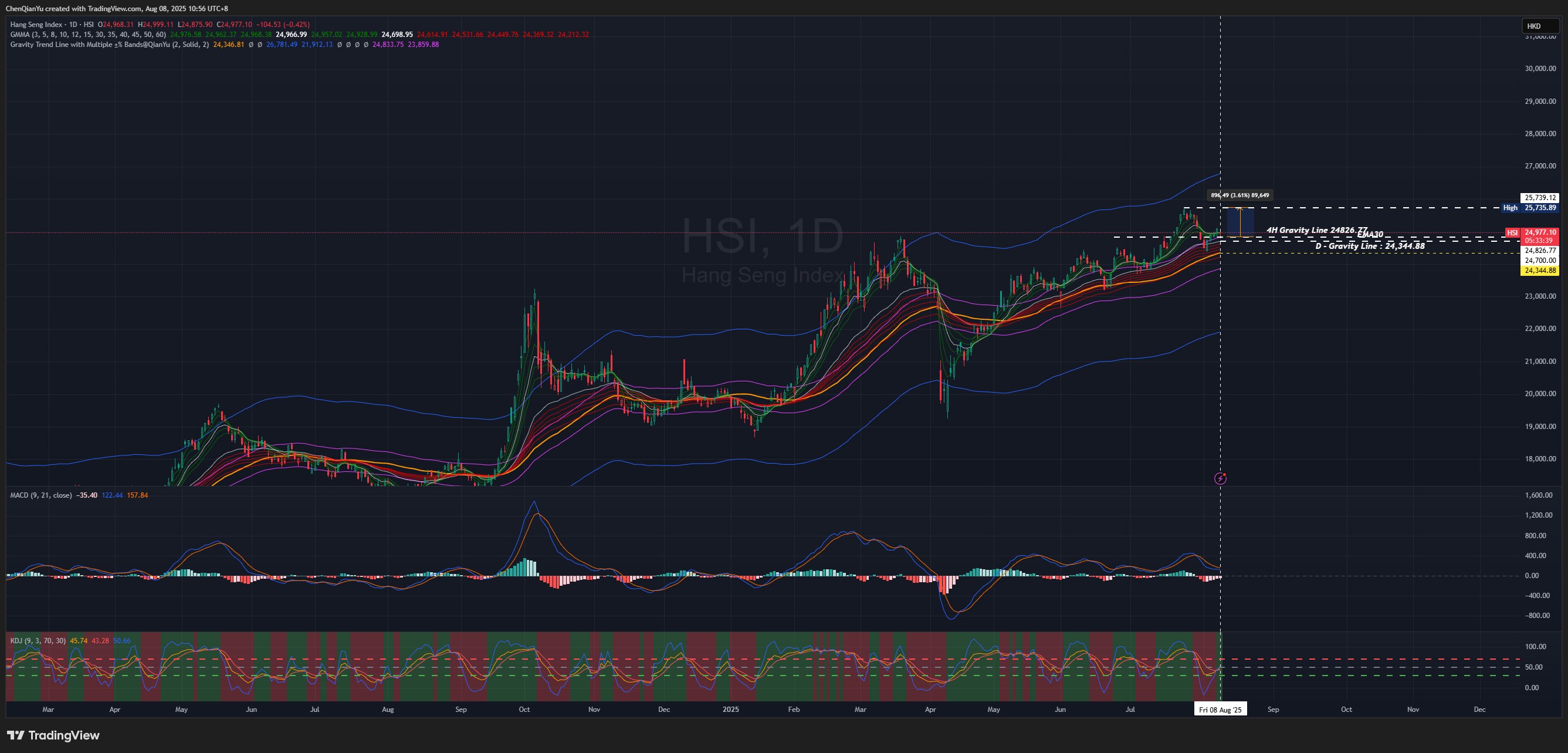Click the 27,000.00 price axis label
Screen dimensions: 1568x753
coord(1540,166)
